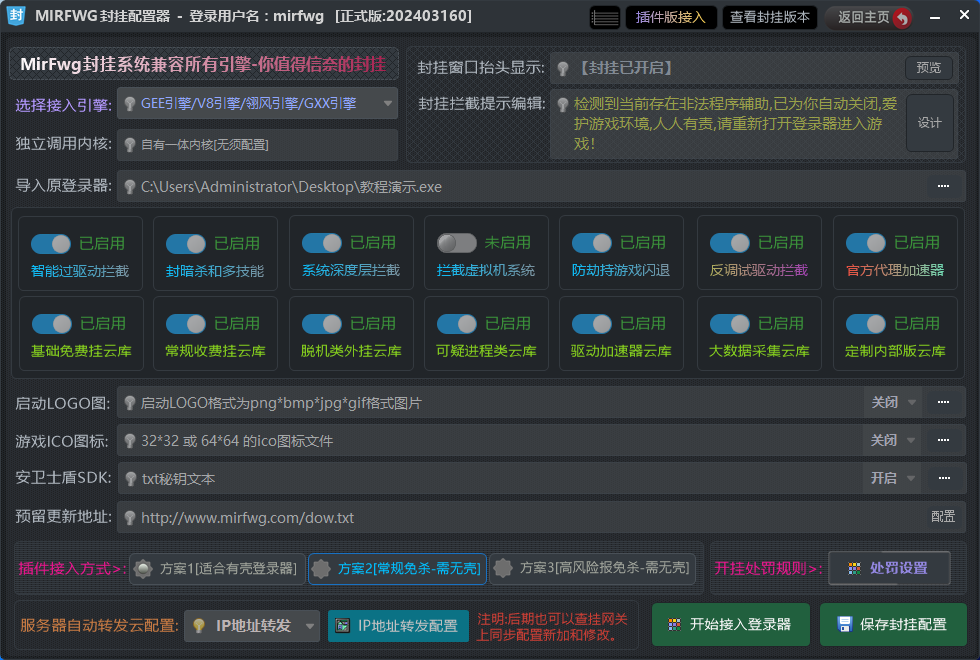The height and width of the screenshot is (660, 980).
Task: Click the bulb icon beside 封挂窗口抬头显示 field
Action: pyautogui.click(x=563, y=68)
